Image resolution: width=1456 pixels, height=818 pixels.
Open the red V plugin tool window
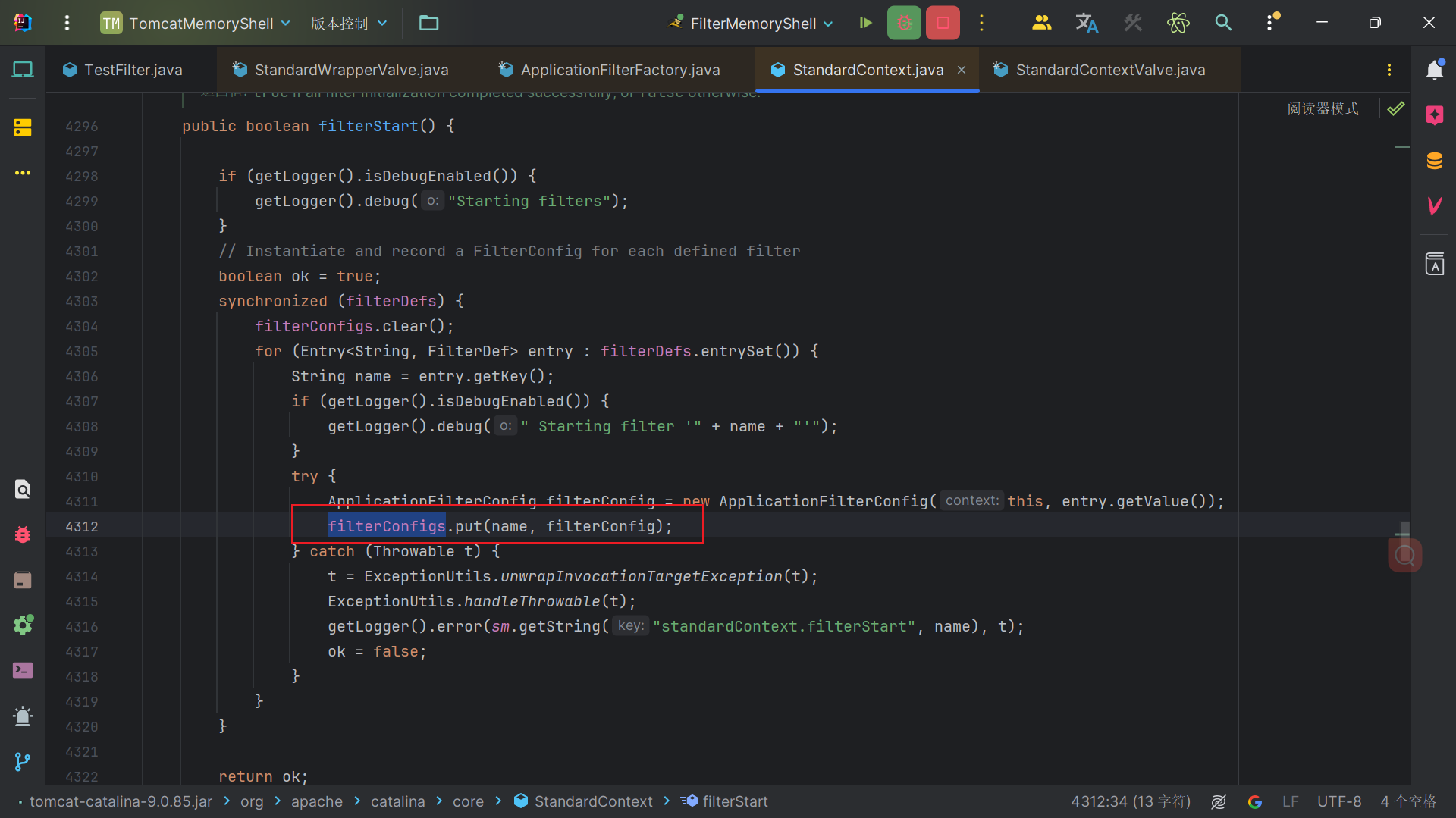click(x=1434, y=205)
